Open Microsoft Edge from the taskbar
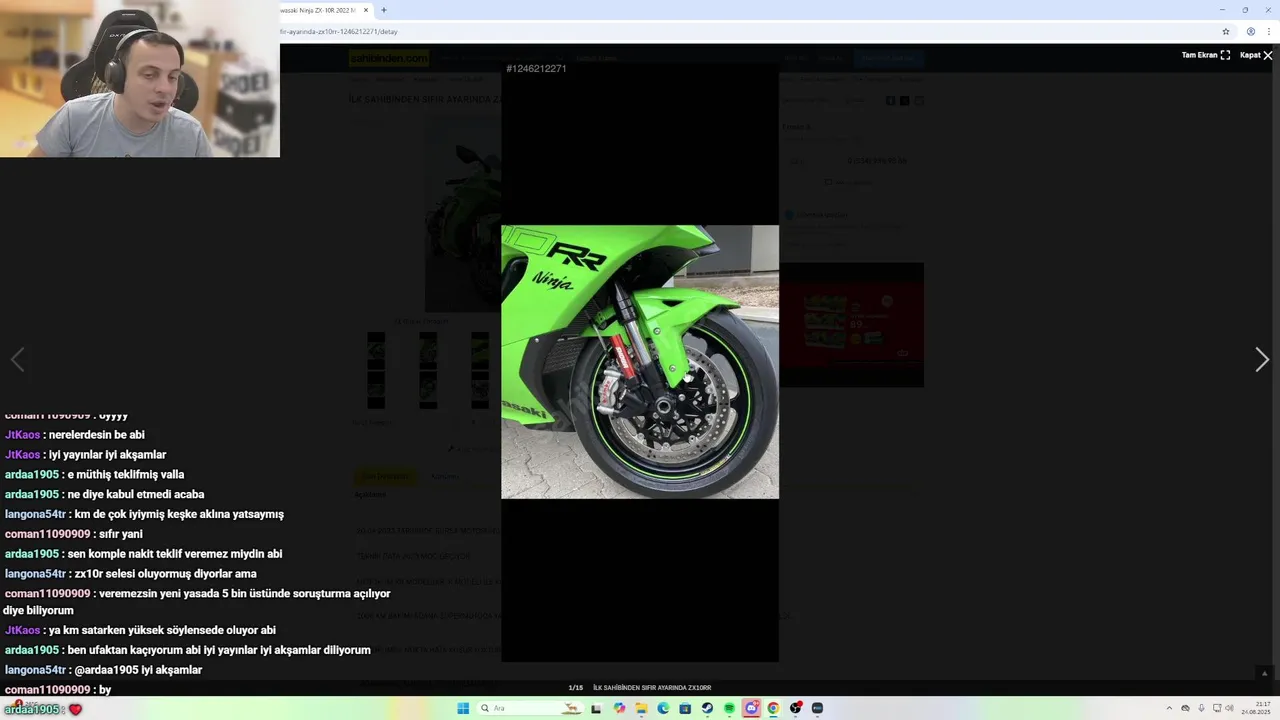Viewport: 1280px width, 720px height. 663,708
